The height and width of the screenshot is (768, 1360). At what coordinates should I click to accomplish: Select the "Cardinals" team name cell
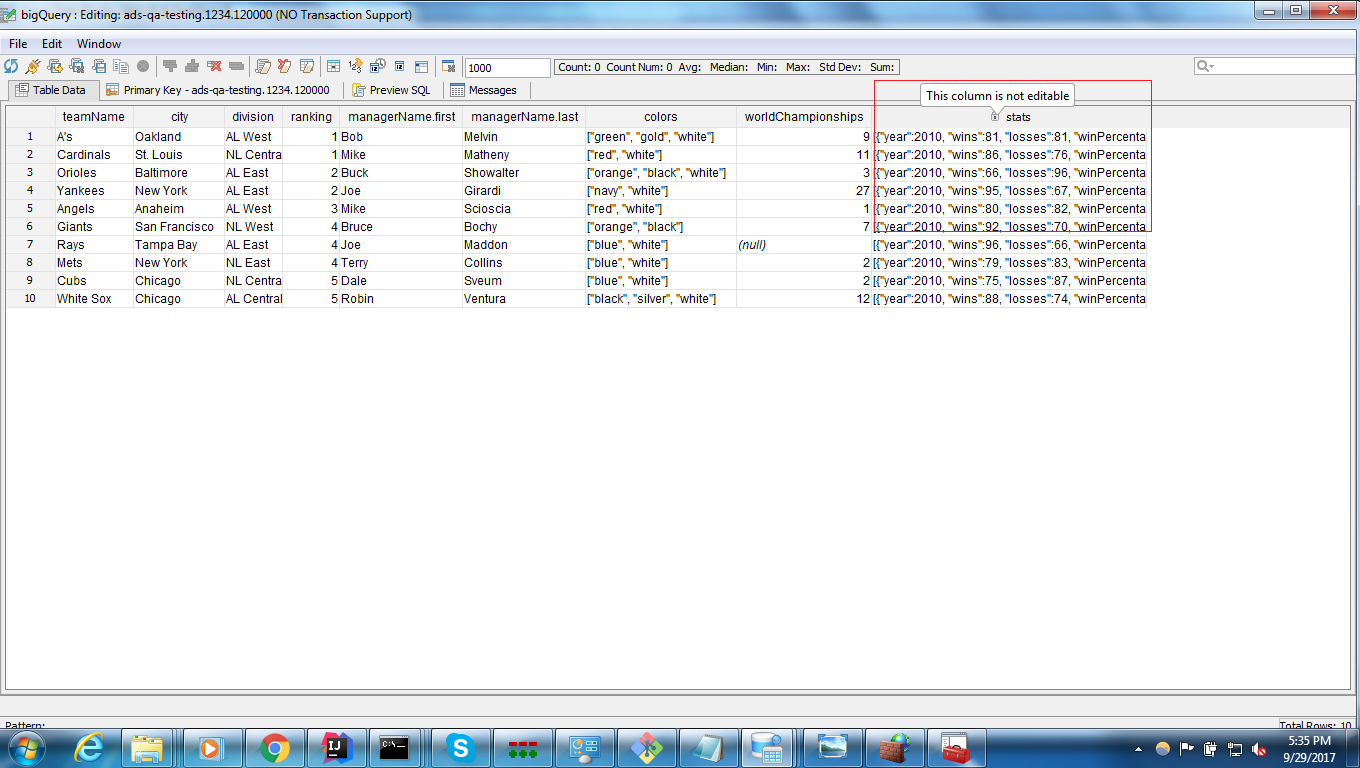[93, 154]
